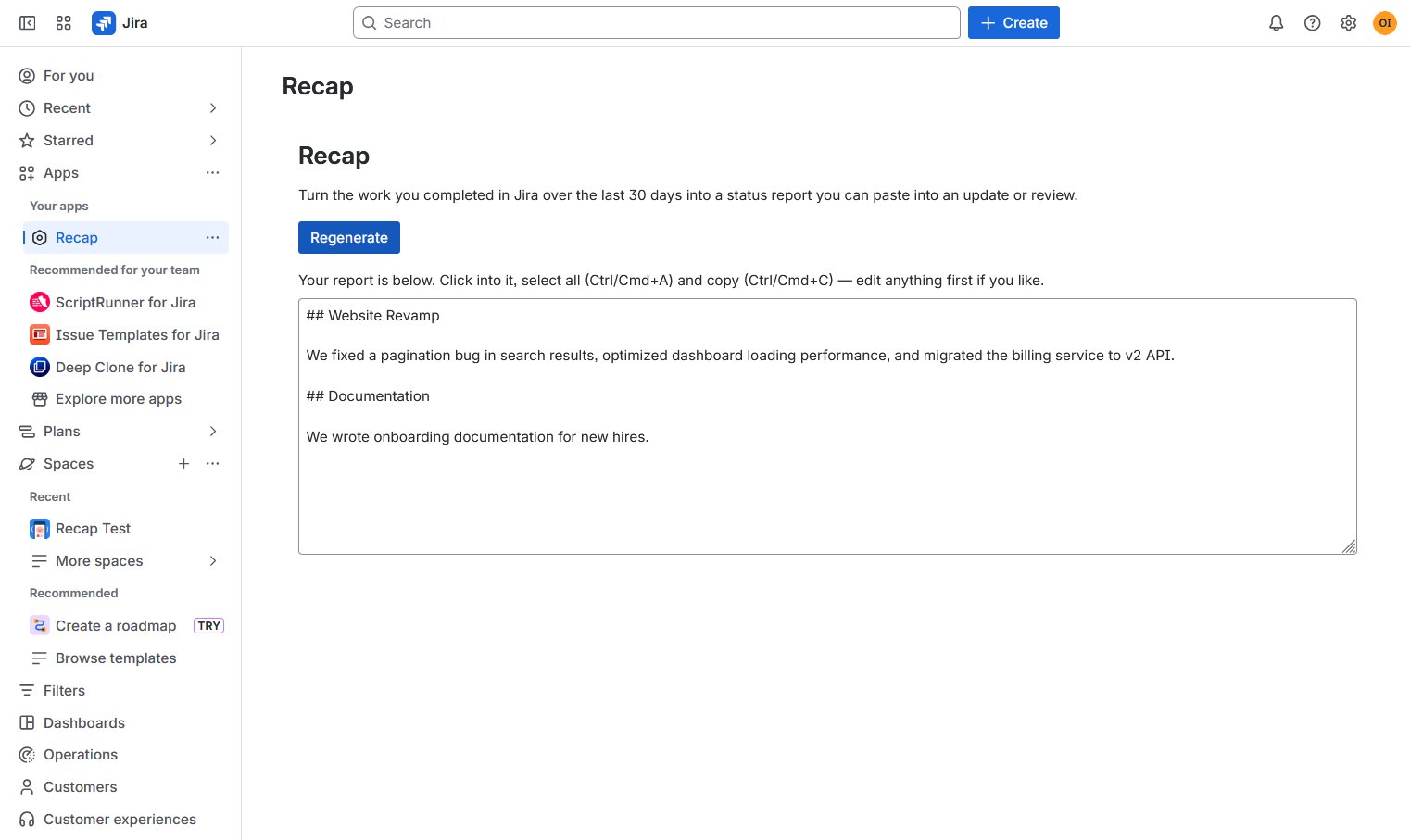Viewport: 1410px width, 840px height.
Task: Open Customers in the sidebar
Action: click(120, 787)
